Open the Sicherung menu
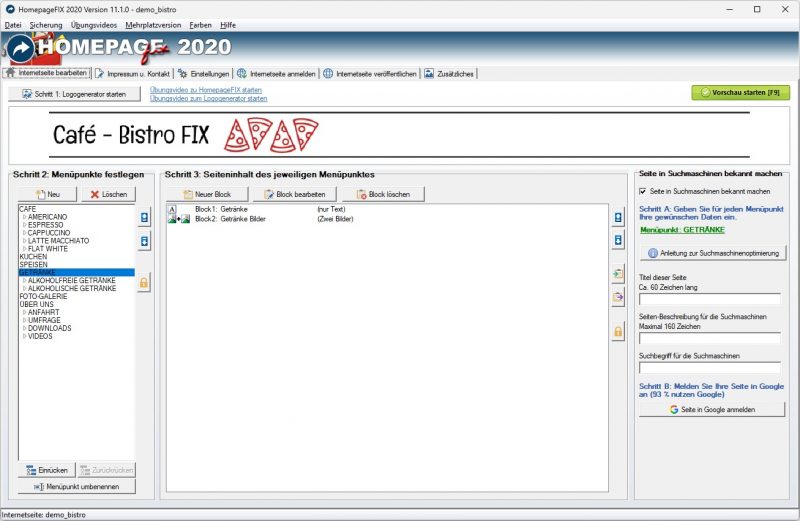The image size is (800, 521). pyautogui.click(x=46, y=25)
